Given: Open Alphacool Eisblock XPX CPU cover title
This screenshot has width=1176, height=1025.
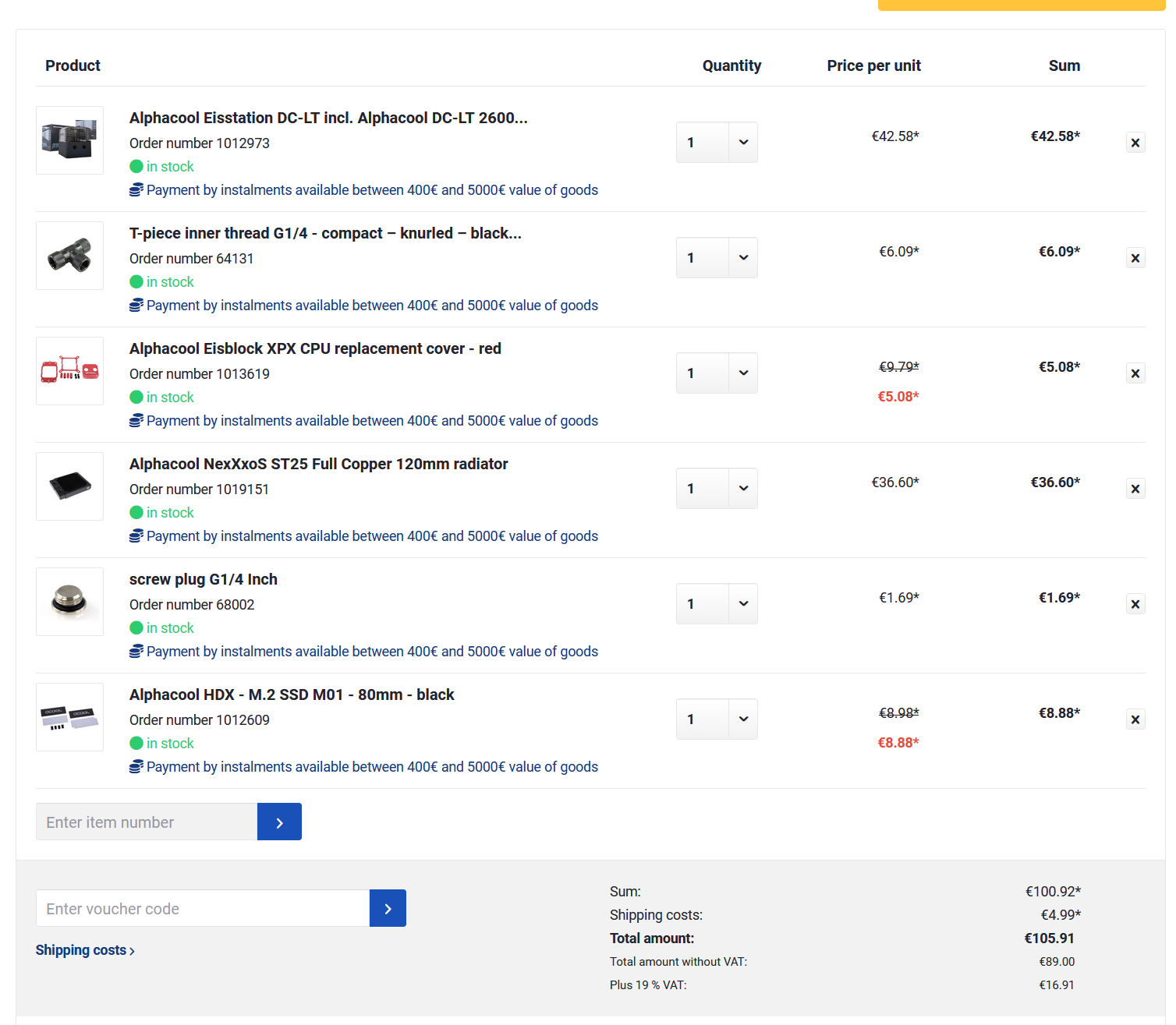Looking at the screenshot, I should [x=315, y=348].
